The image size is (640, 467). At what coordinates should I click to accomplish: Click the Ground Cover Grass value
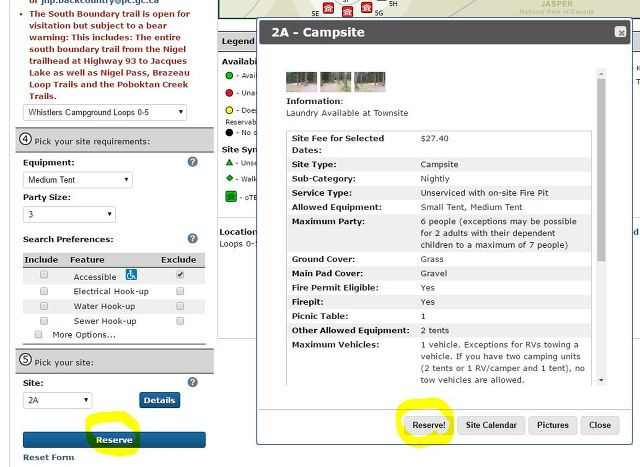[432, 259]
